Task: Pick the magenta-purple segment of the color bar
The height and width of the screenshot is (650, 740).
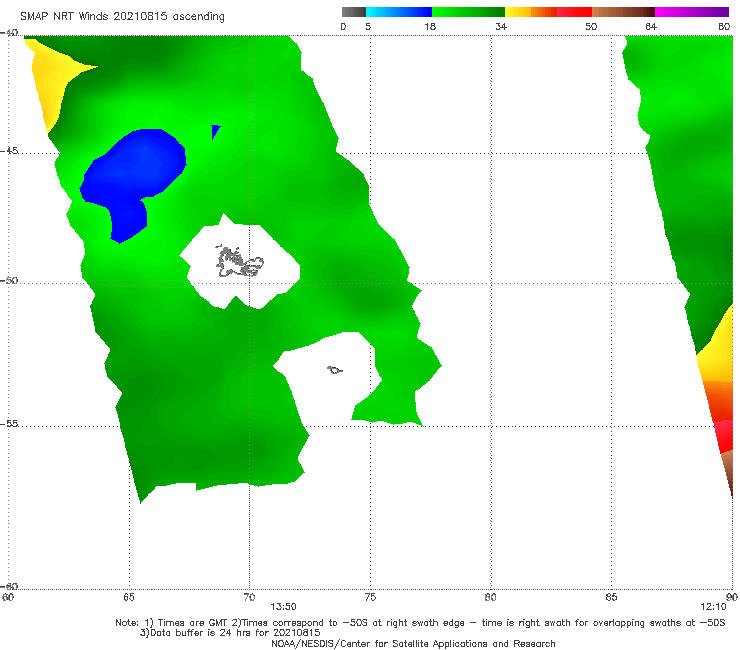Action: coord(692,12)
